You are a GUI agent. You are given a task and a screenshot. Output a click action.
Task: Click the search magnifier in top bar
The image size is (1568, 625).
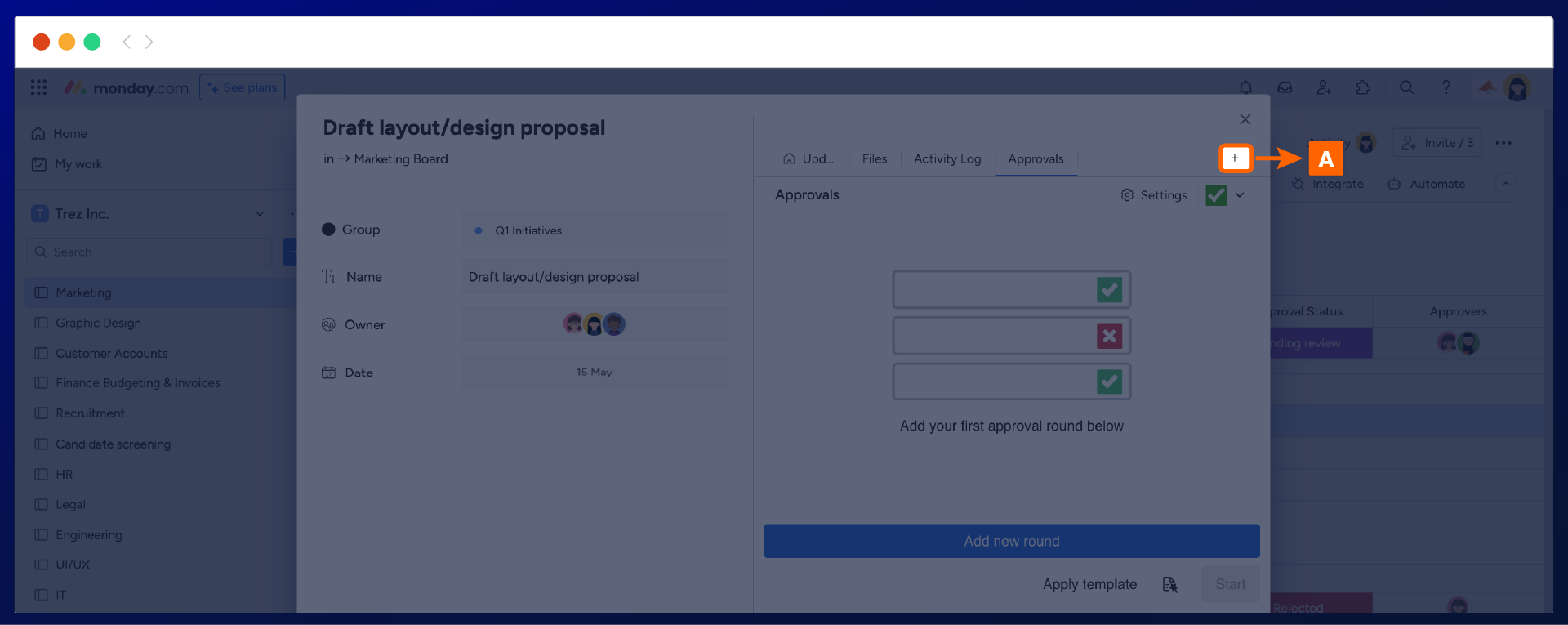pyautogui.click(x=1406, y=87)
